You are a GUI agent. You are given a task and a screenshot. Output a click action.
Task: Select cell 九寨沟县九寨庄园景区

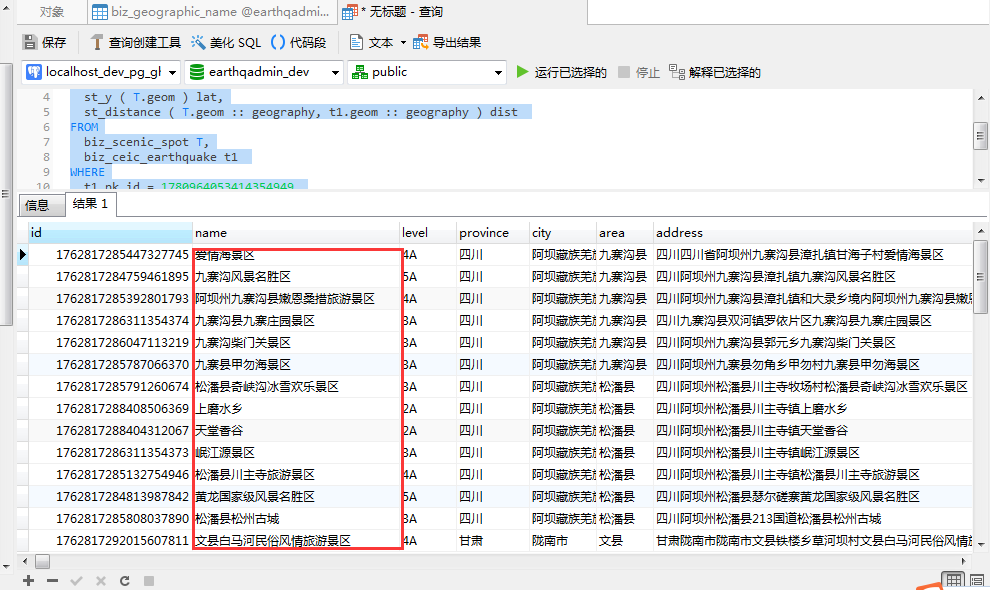(x=296, y=321)
